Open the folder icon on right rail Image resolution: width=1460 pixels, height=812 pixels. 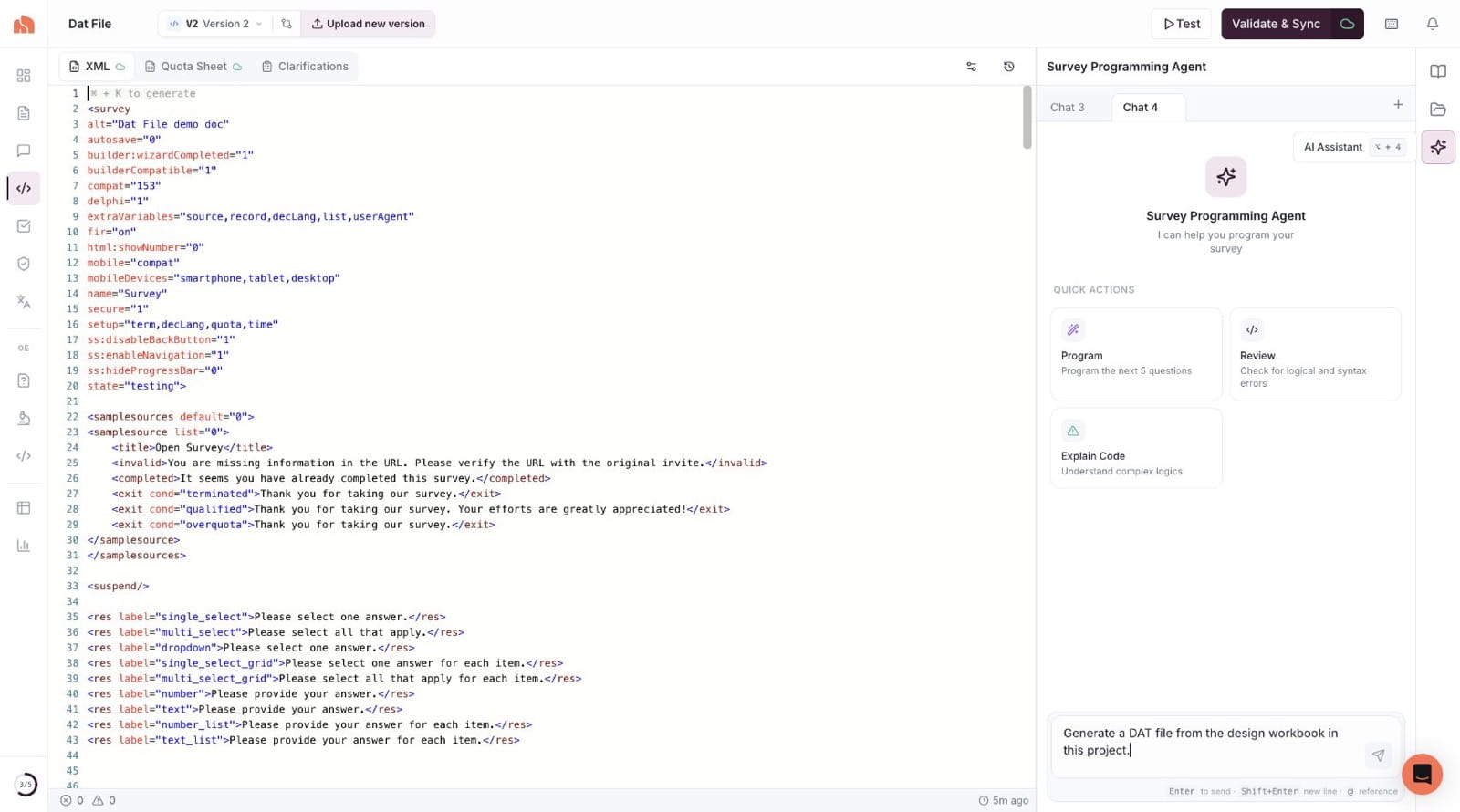point(1438,109)
